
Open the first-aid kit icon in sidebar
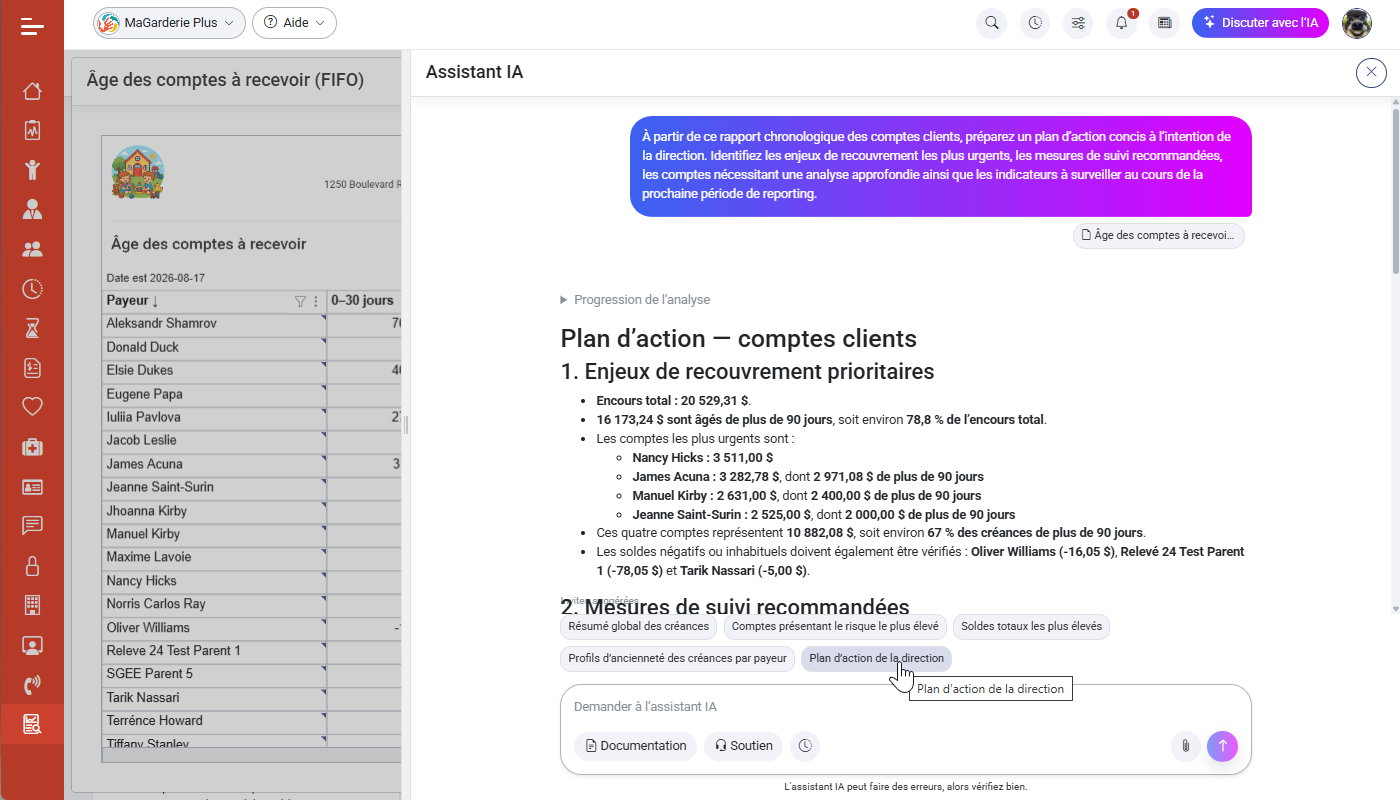pyautogui.click(x=32, y=446)
